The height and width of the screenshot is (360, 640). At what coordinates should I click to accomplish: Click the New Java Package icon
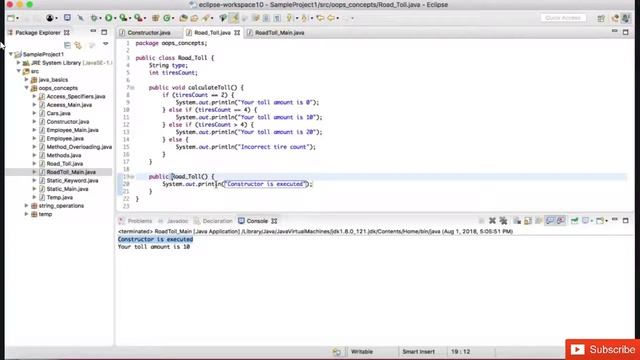156,18
